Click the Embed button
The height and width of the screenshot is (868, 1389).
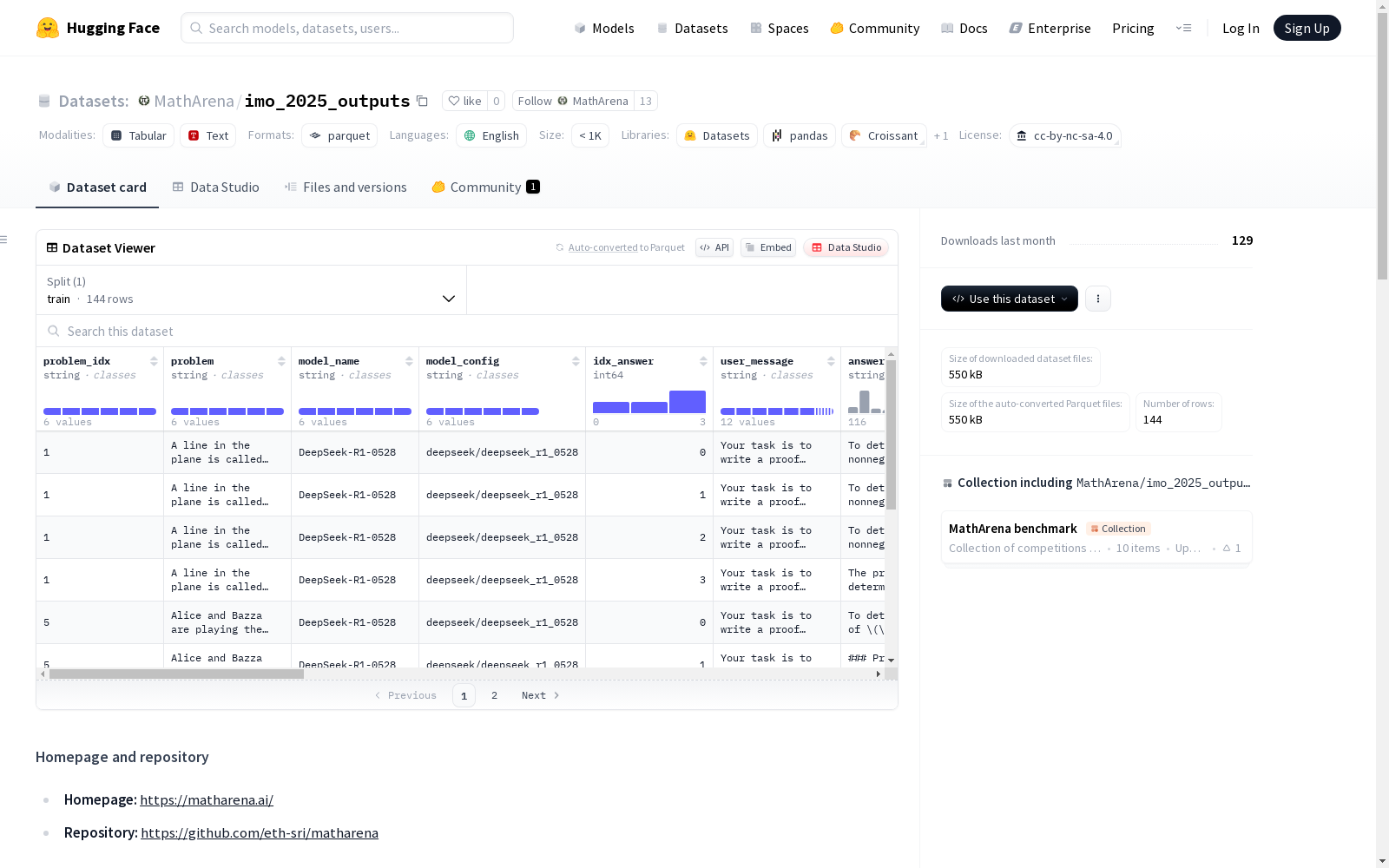[768, 247]
